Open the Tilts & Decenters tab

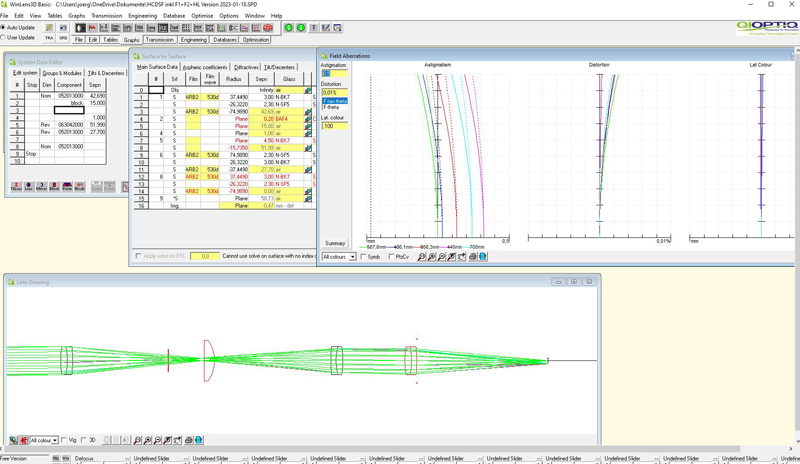106,73
